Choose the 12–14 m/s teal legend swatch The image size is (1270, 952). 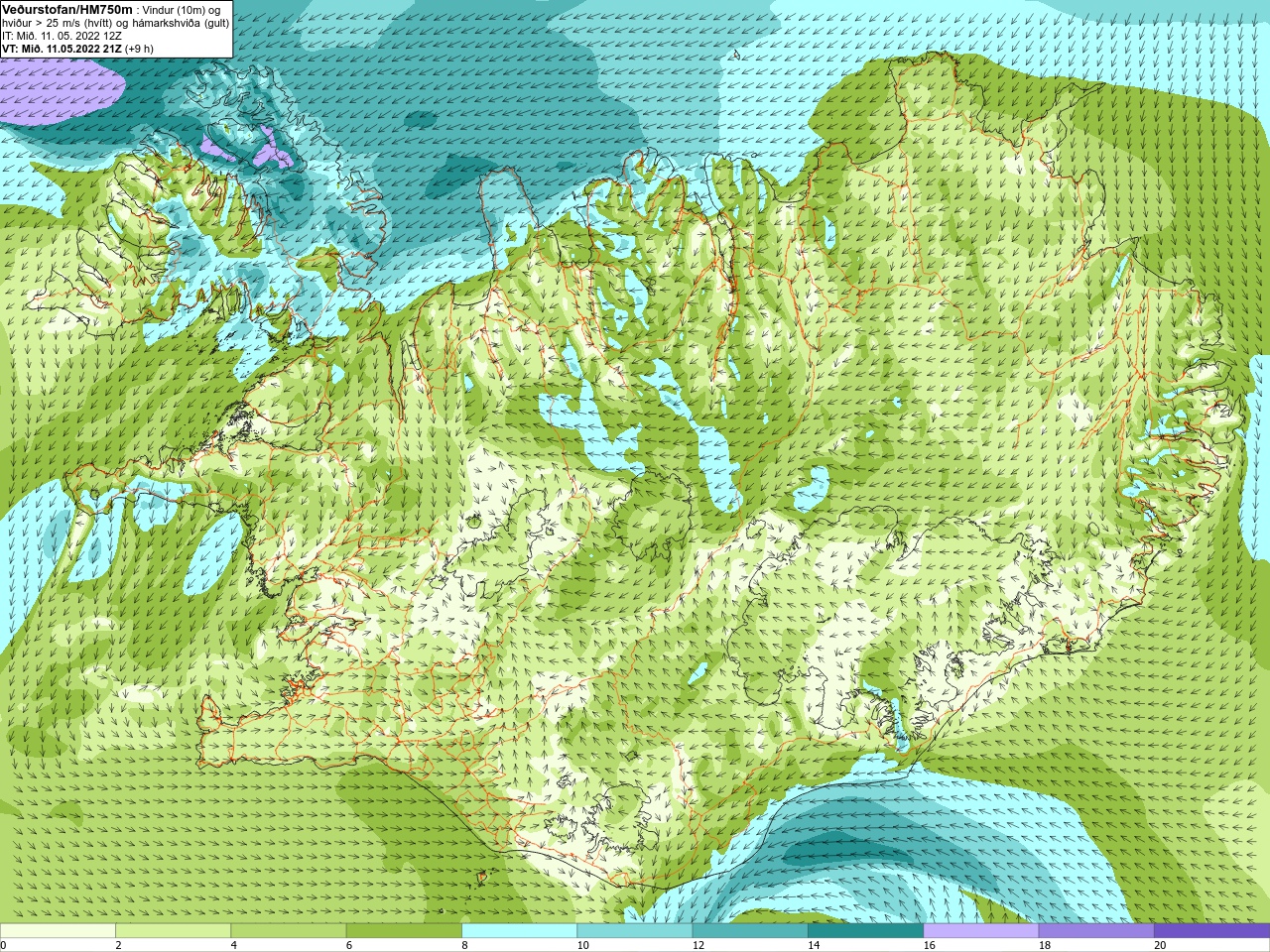749,931
